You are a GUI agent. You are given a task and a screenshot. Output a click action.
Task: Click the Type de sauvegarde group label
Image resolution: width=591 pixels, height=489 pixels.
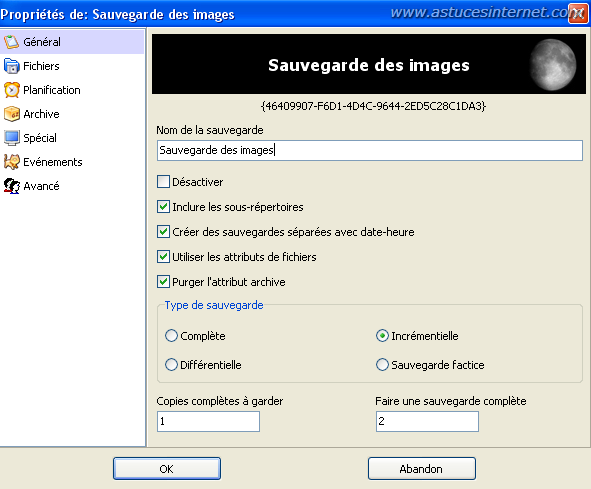214,305
